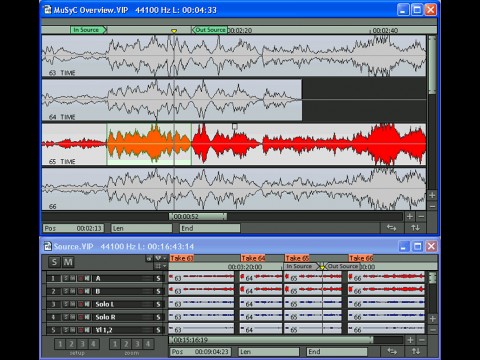Toggle the lock icon above track list
Viewport: 480px width, 360px height.
[x=149, y=258]
